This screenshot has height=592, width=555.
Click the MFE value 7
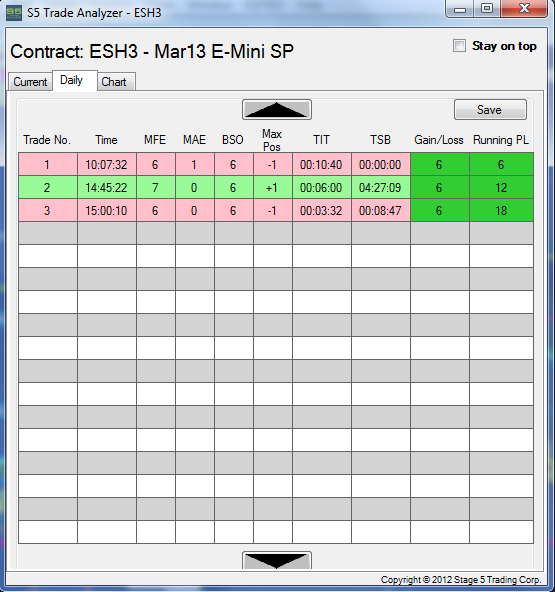coord(156,187)
